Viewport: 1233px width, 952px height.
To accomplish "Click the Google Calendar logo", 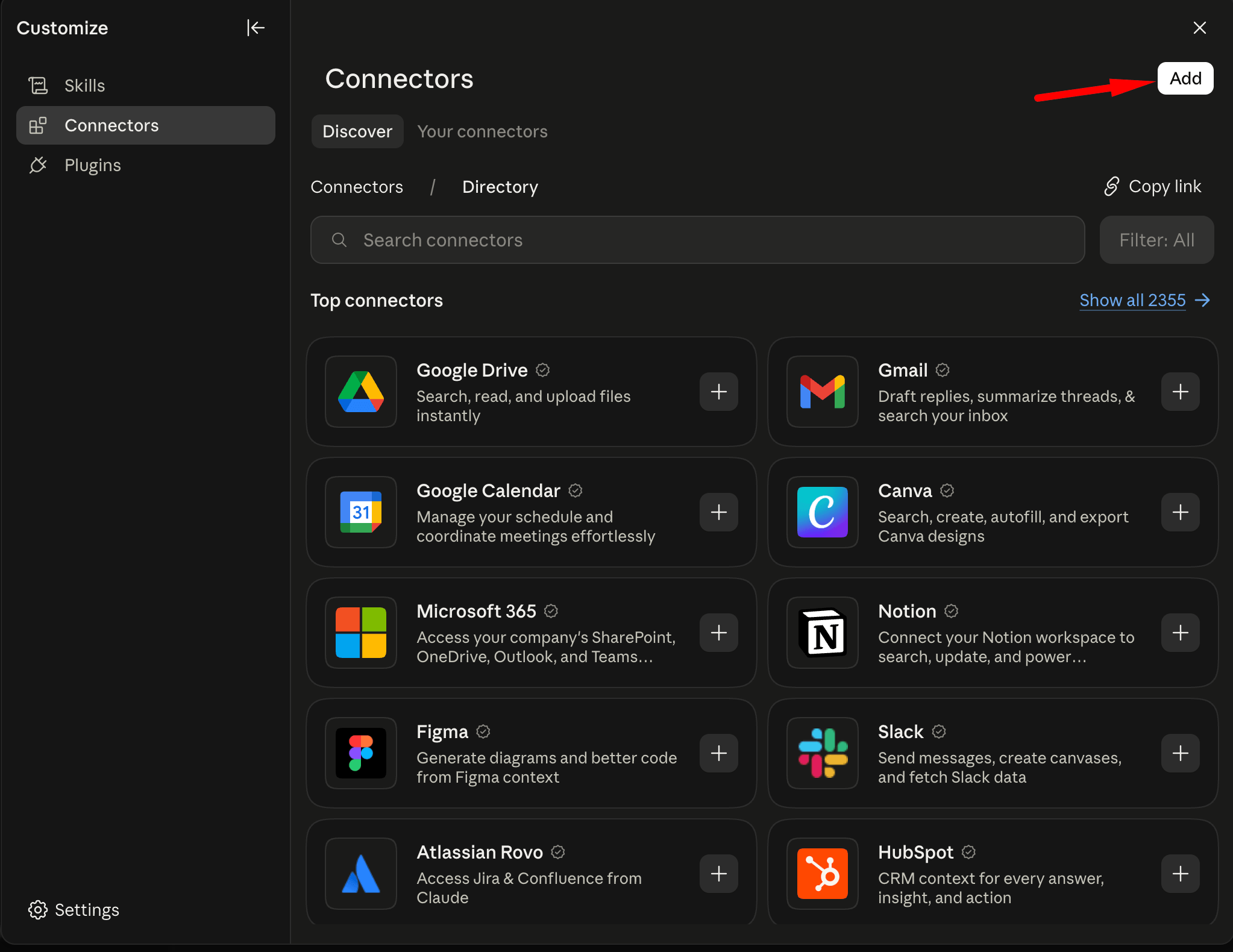I will coord(361,512).
